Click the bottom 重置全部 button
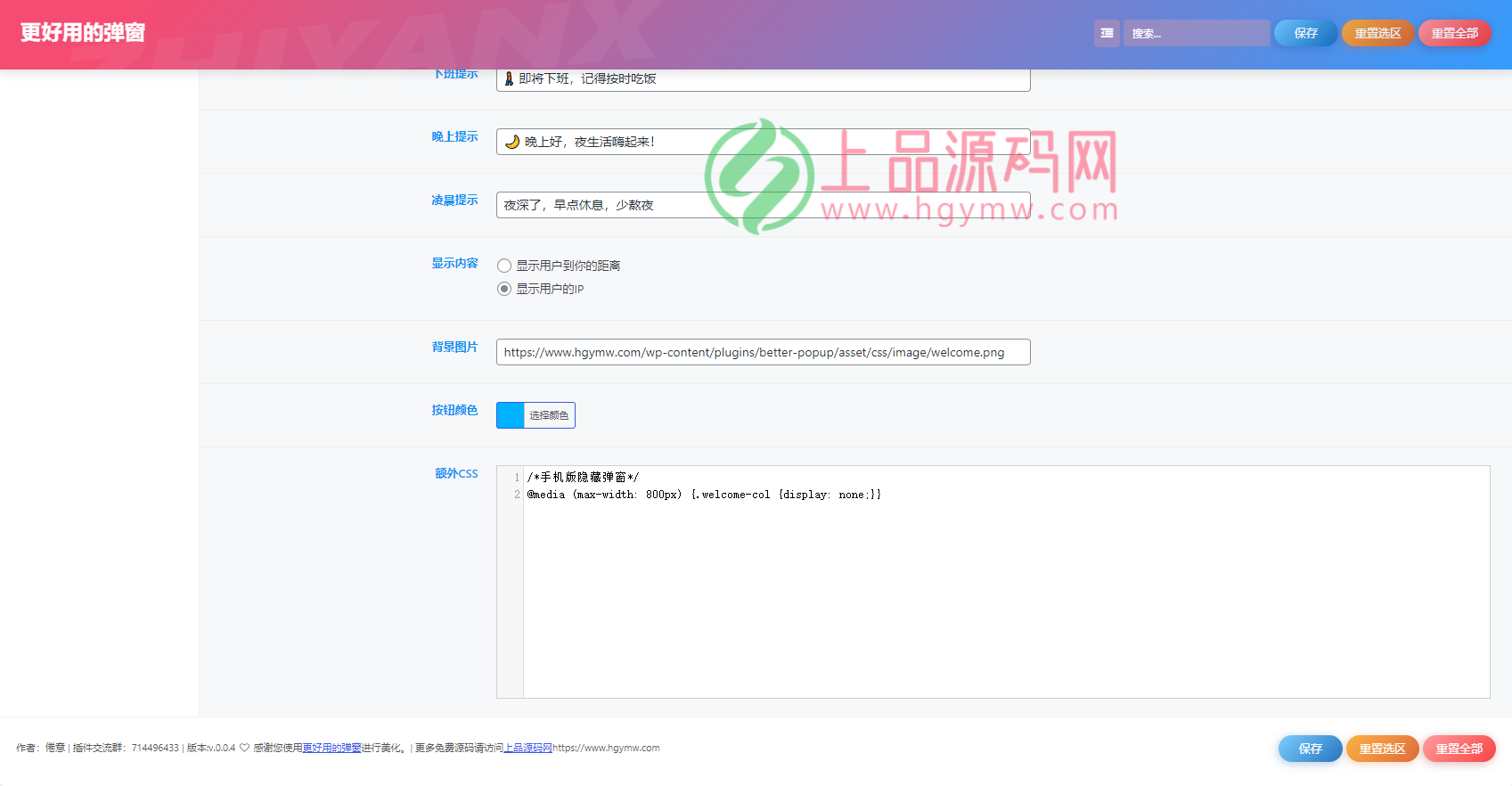The width and height of the screenshot is (1512, 786). click(1459, 749)
